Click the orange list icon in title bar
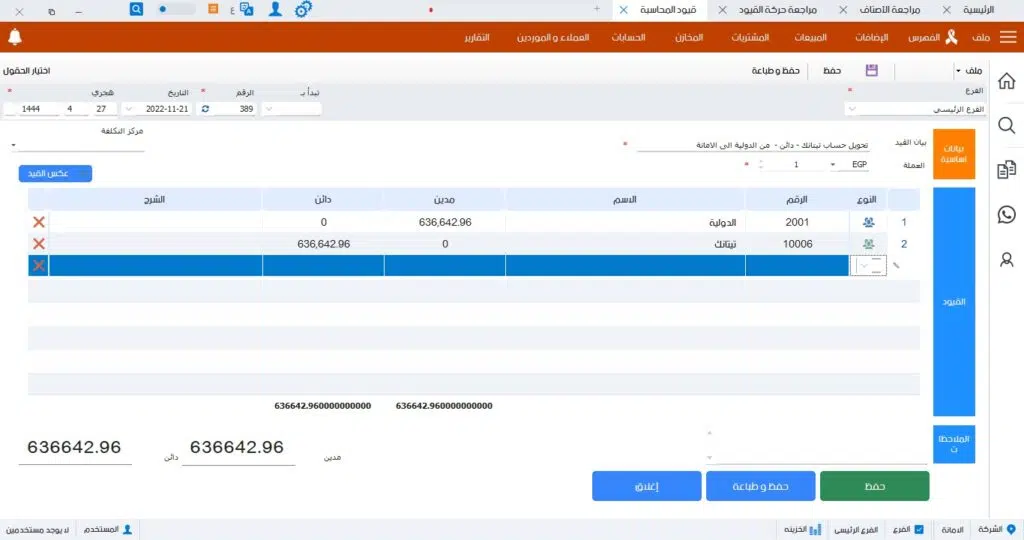This screenshot has height=540, width=1024. [213, 9]
